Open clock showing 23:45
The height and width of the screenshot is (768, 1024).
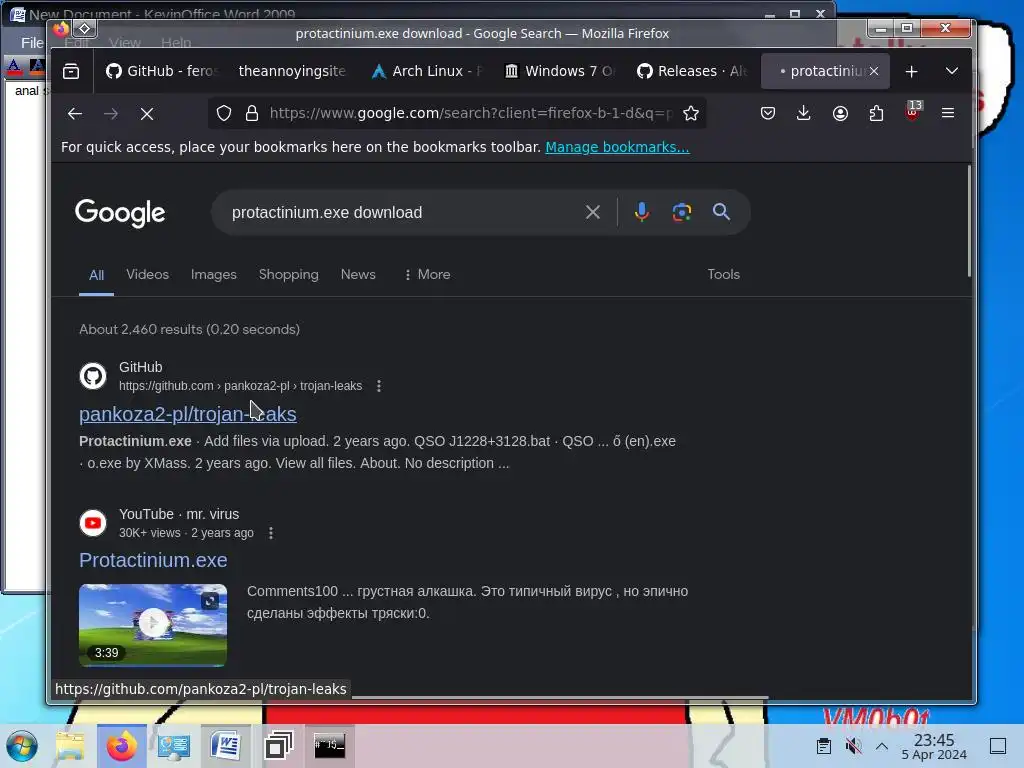(934, 746)
